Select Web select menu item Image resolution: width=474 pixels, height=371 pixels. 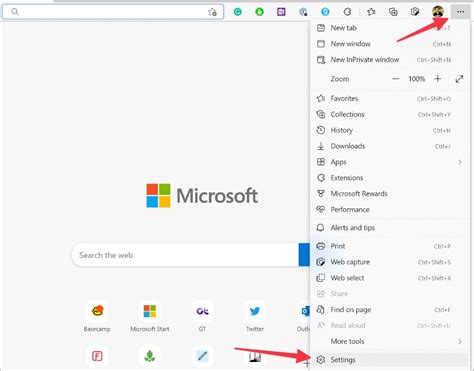coord(390,278)
